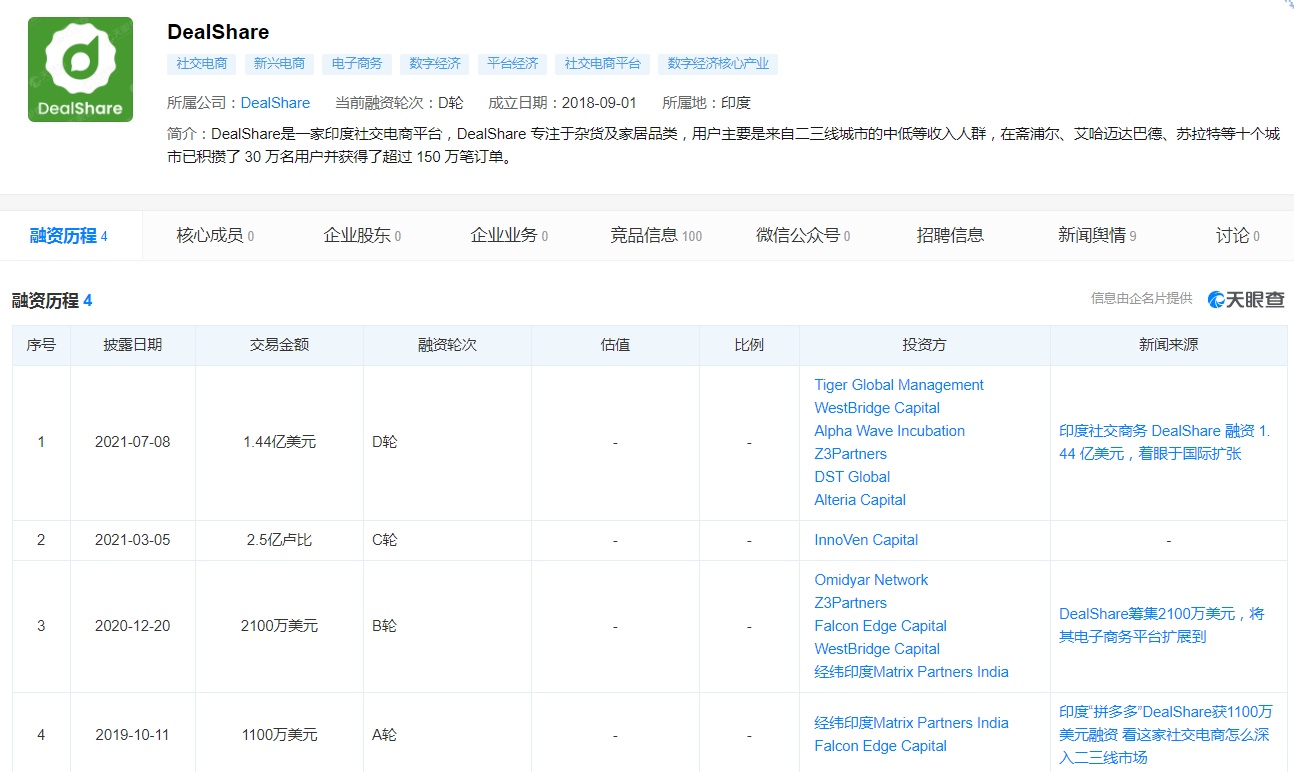This screenshot has height=772, width=1294.
Task: Click the InnoVen Capital investor link
Action: point(865,540)
